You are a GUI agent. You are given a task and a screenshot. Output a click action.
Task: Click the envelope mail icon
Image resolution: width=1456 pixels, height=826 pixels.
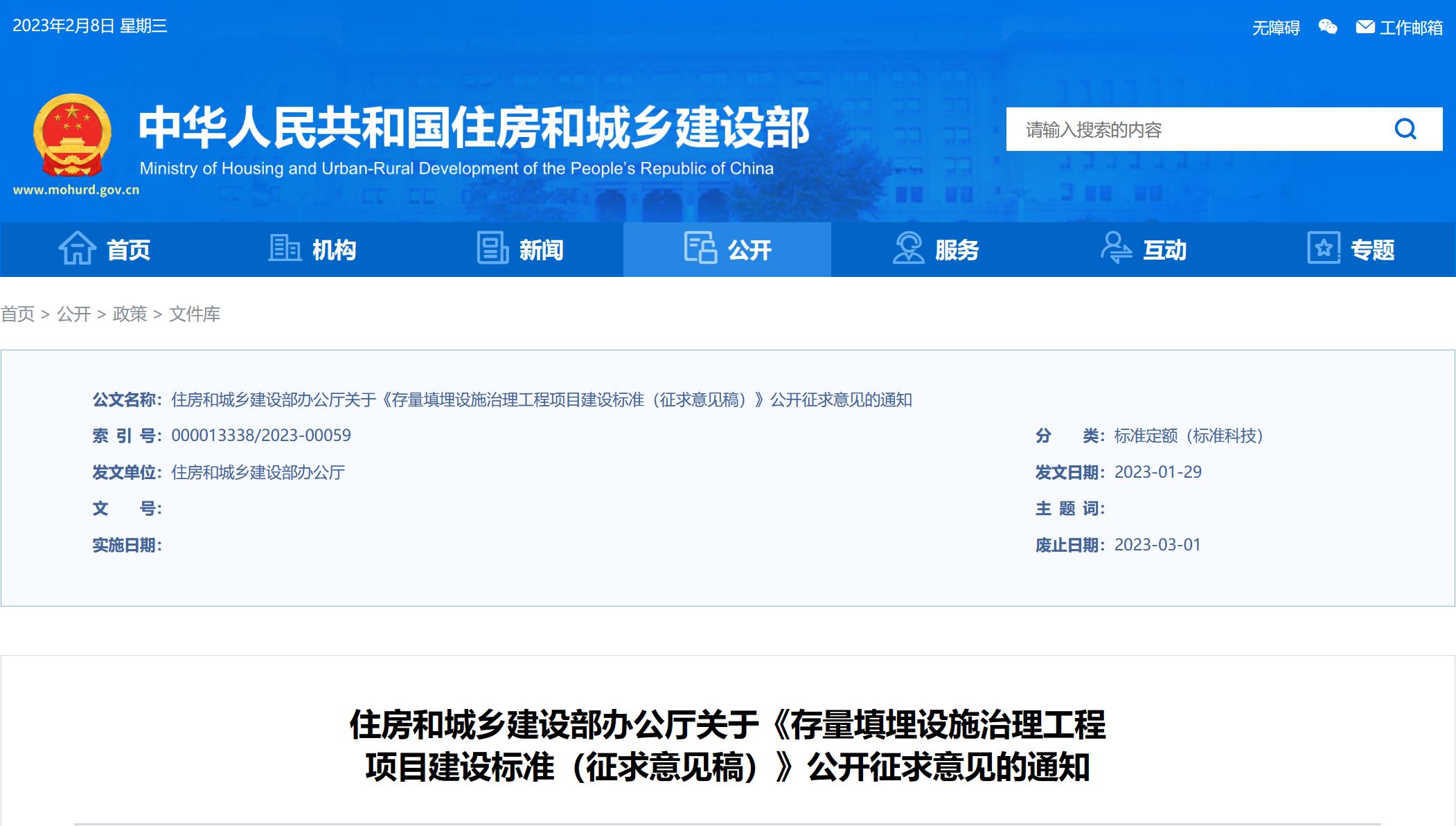[1365, 27]
